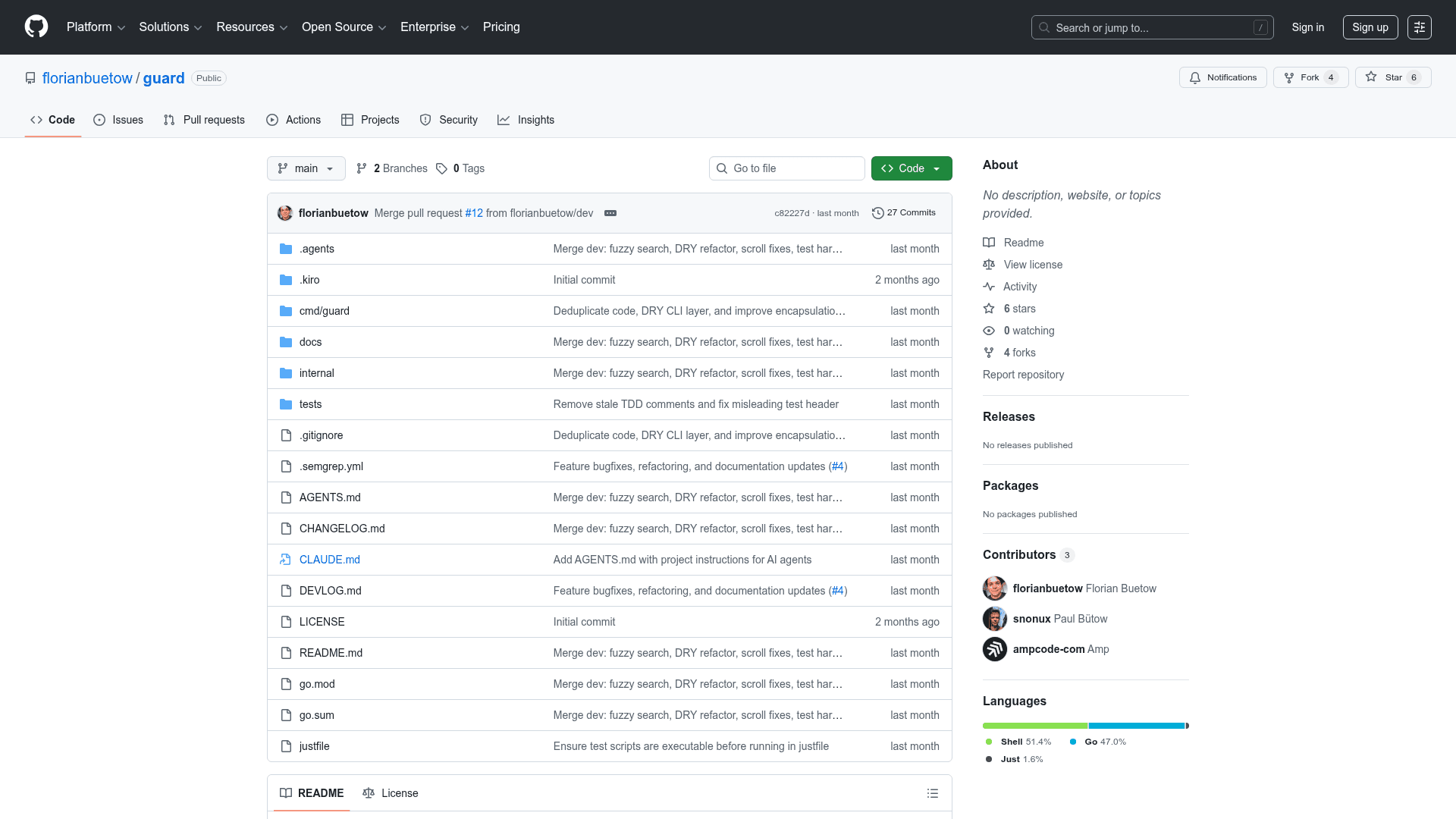Viewport: 1456px width, 819px height.
Task: Open the CLAUDE.md file link
Action: tap(329, 560)
